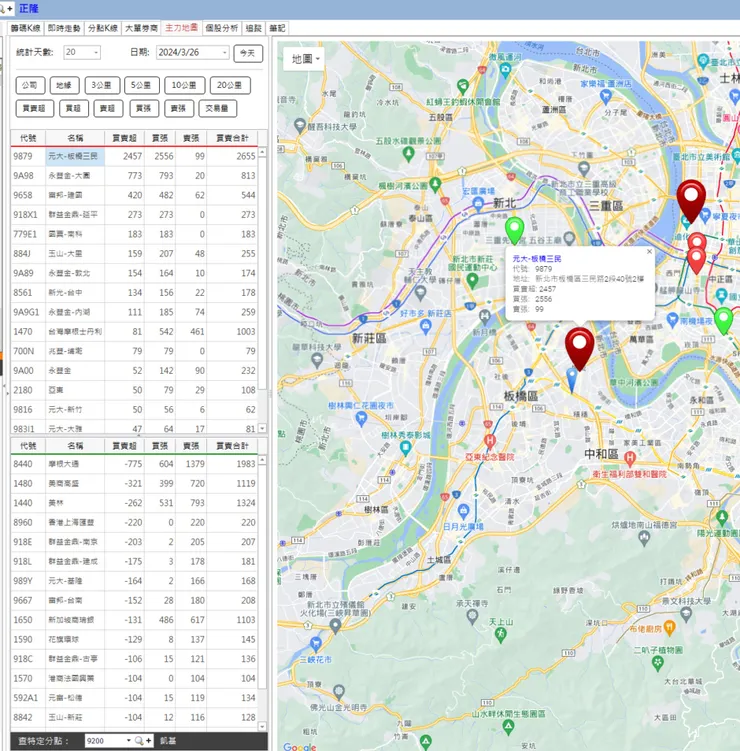Select the 5公里 range filter
Image resolution: width=740 pixels, height=751 pixels.
(x=142, y=85)
